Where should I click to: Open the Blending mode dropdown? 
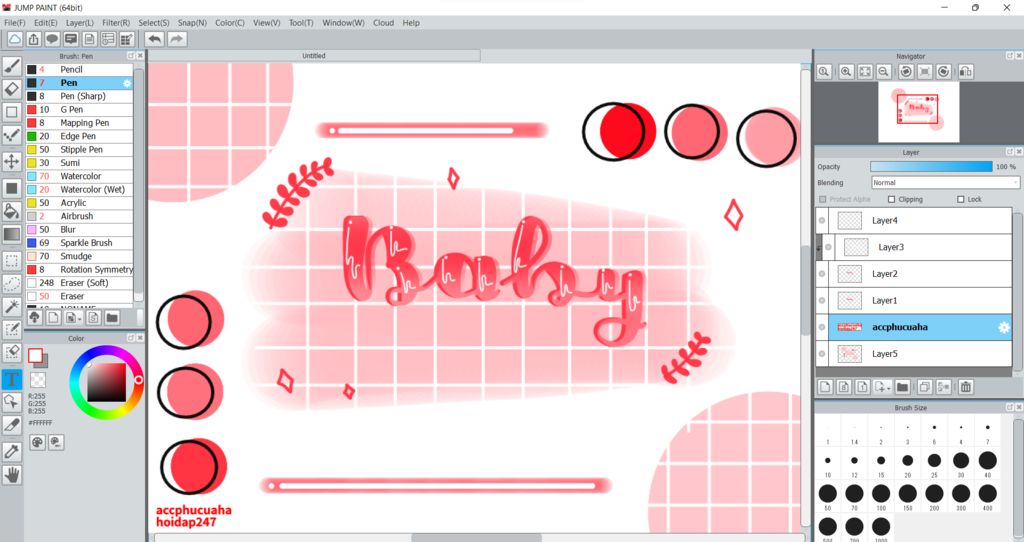coord(945,183)
